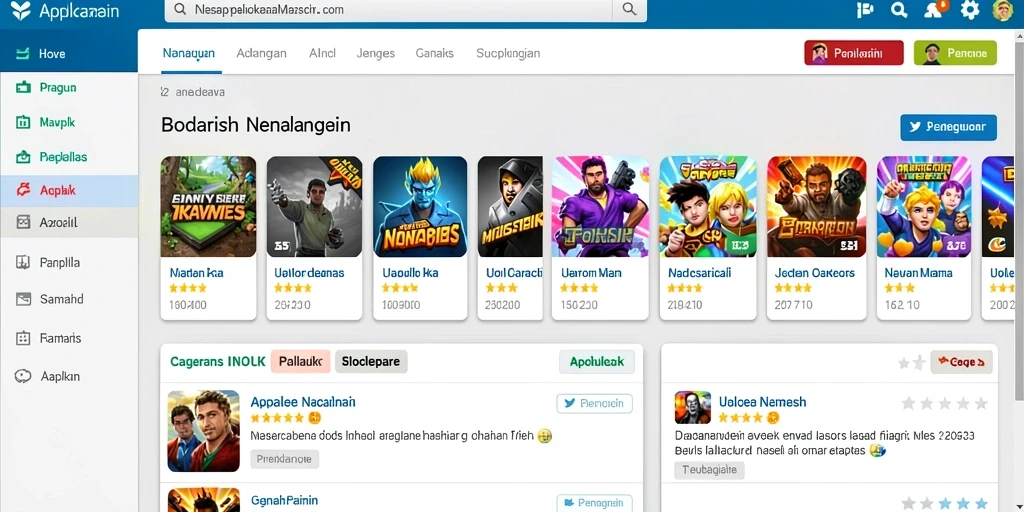
Task: Click the Azroilil sidebar icon
Action: click(23, 223)
